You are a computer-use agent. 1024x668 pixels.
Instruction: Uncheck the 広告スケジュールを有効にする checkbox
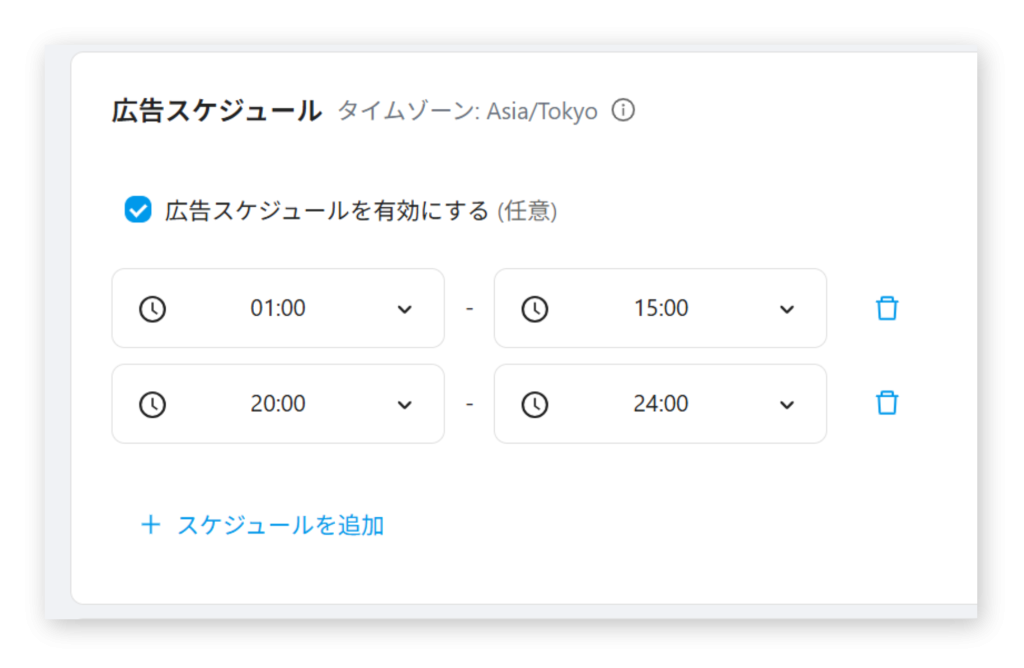(138, 210)
